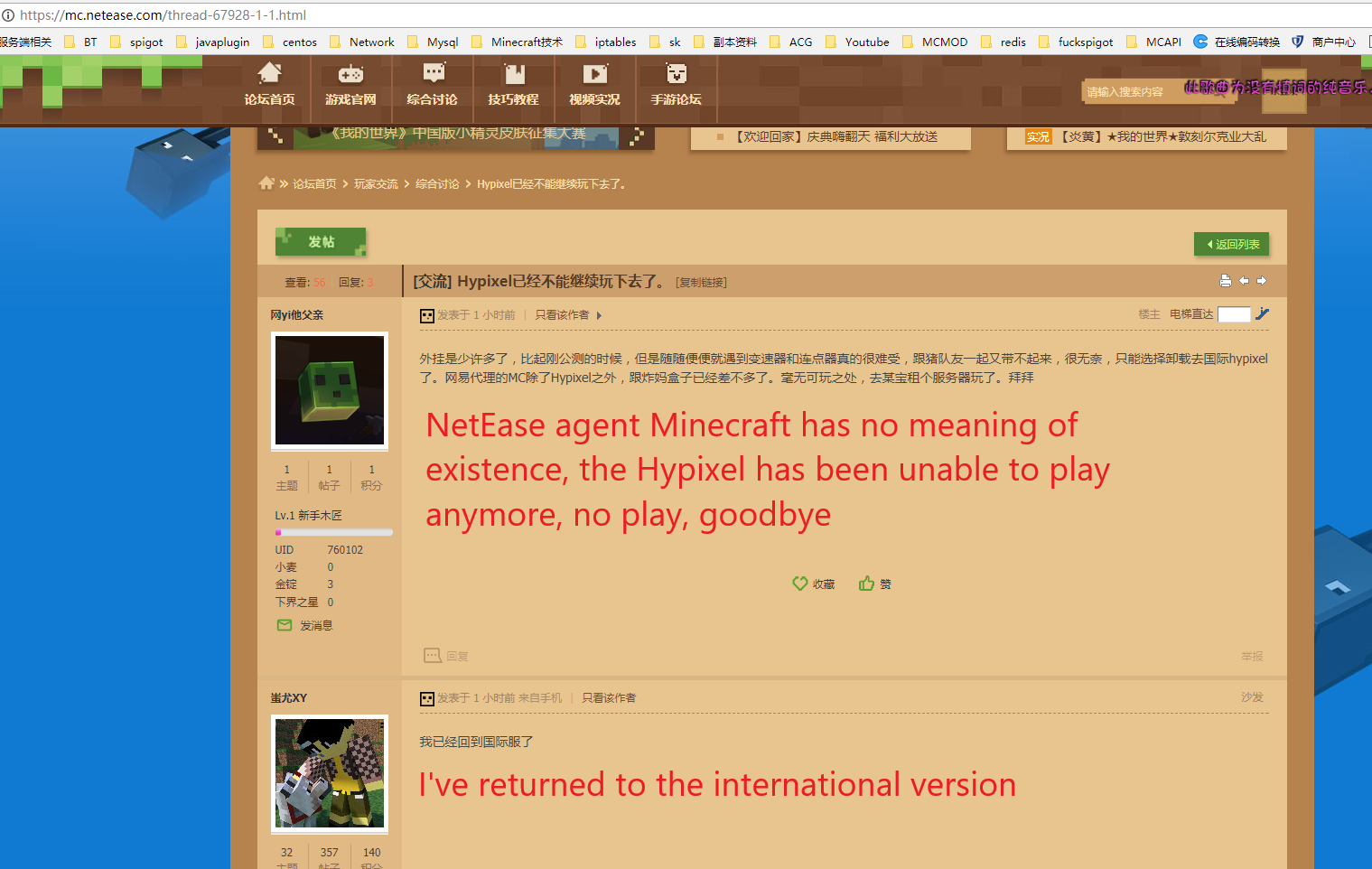Open the javaplugin bookmark folder

(x=213, y=42)
